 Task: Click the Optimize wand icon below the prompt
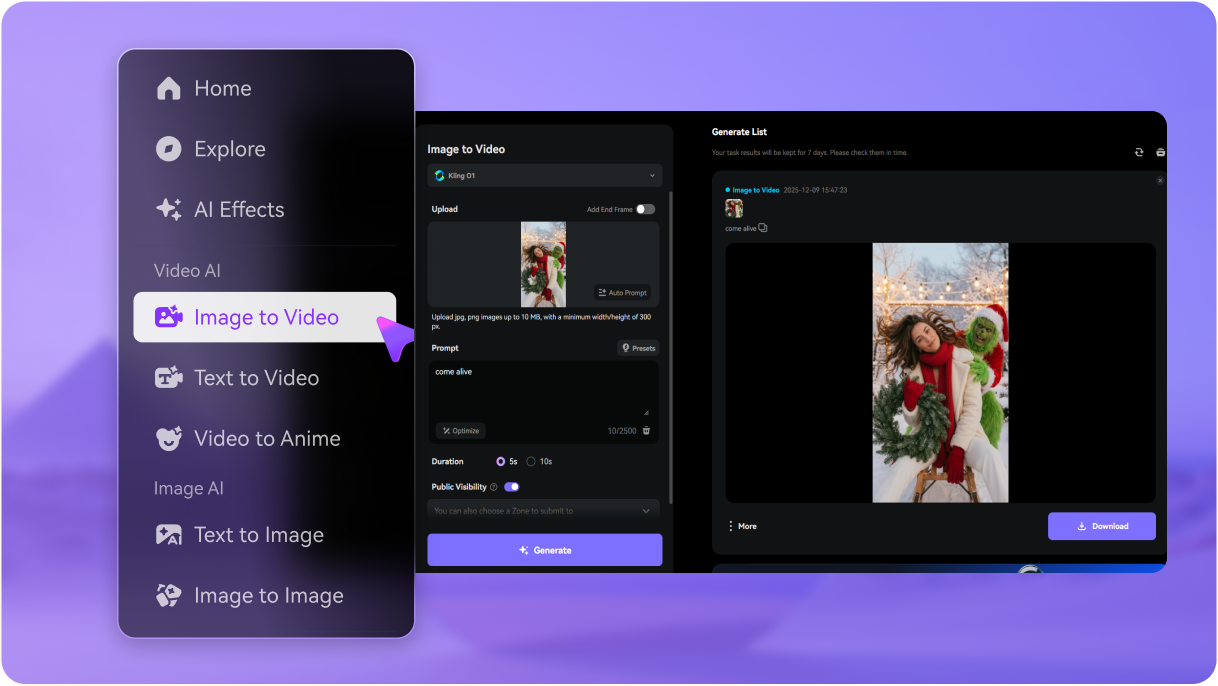coord(448,430)
